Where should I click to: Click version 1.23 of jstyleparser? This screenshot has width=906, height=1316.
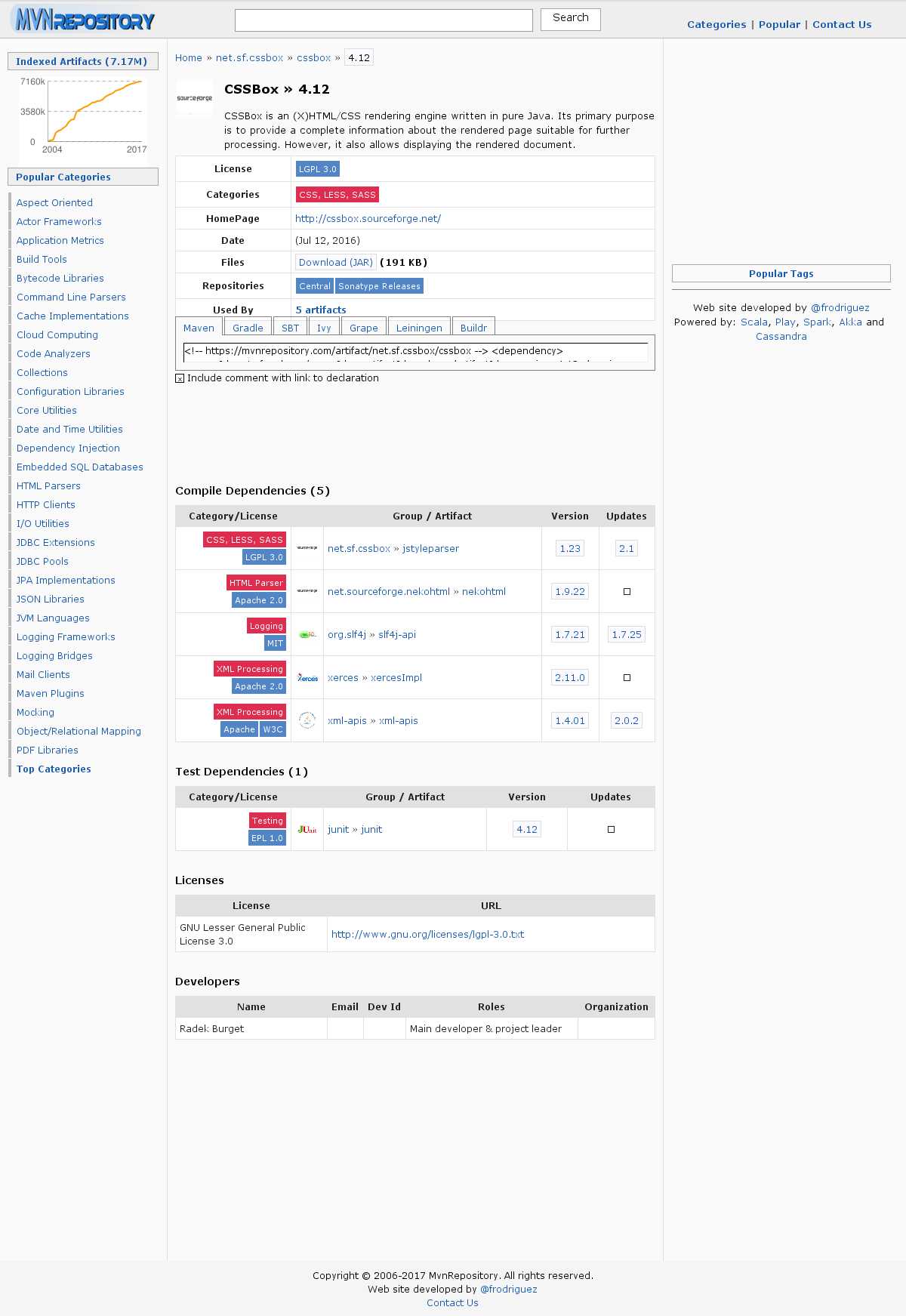(570, 549)
